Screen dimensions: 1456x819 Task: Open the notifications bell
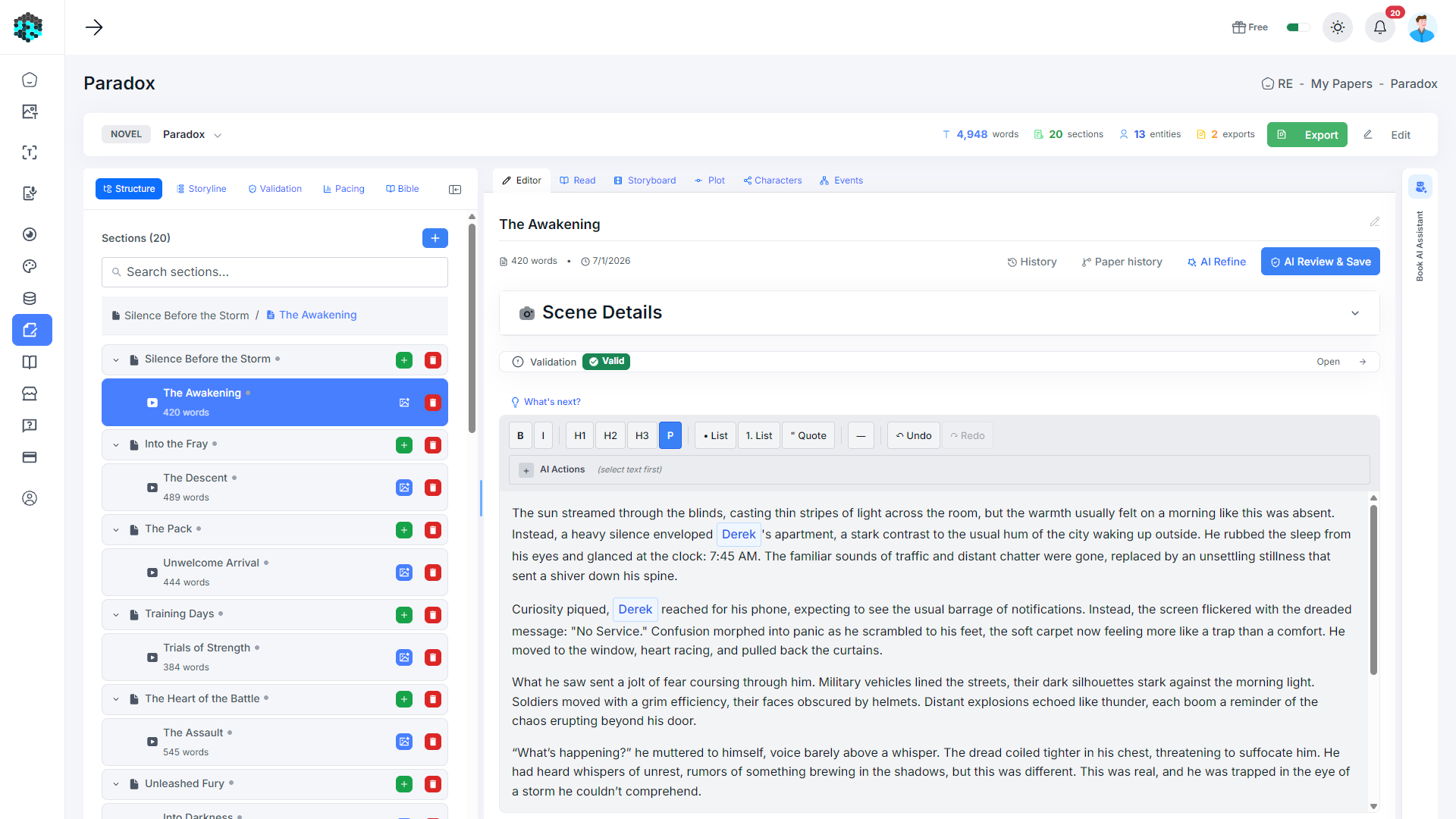1380,27
